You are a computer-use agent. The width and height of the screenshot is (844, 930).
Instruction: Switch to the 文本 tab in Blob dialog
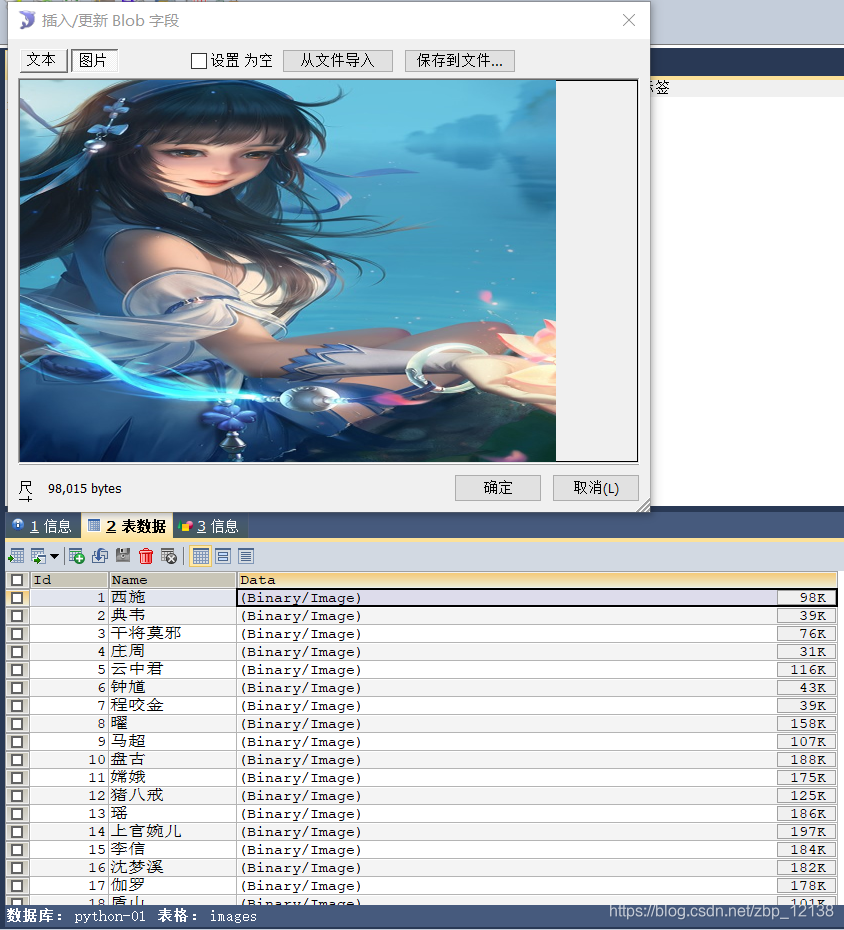click(43, 60)
